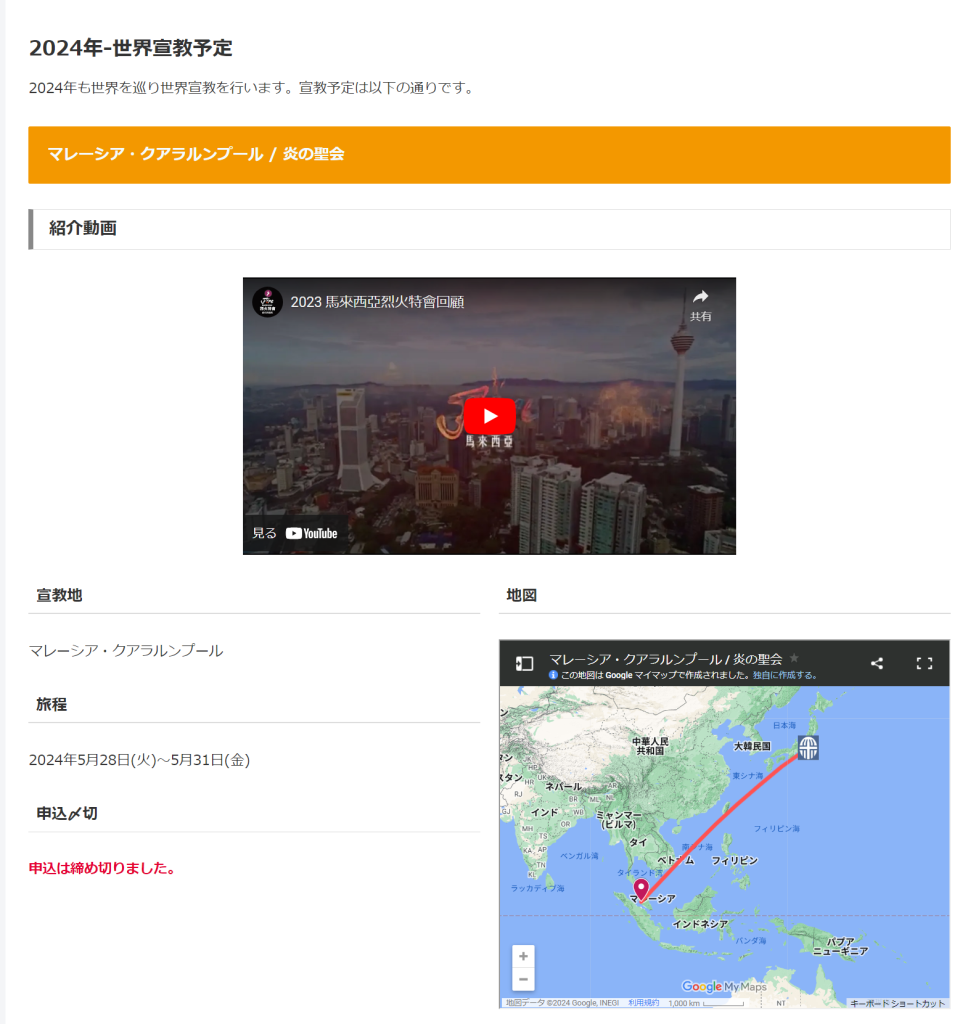Open the map 利用規約 link
This screenshot has height=1024, width=968.
pos(643,1003)
